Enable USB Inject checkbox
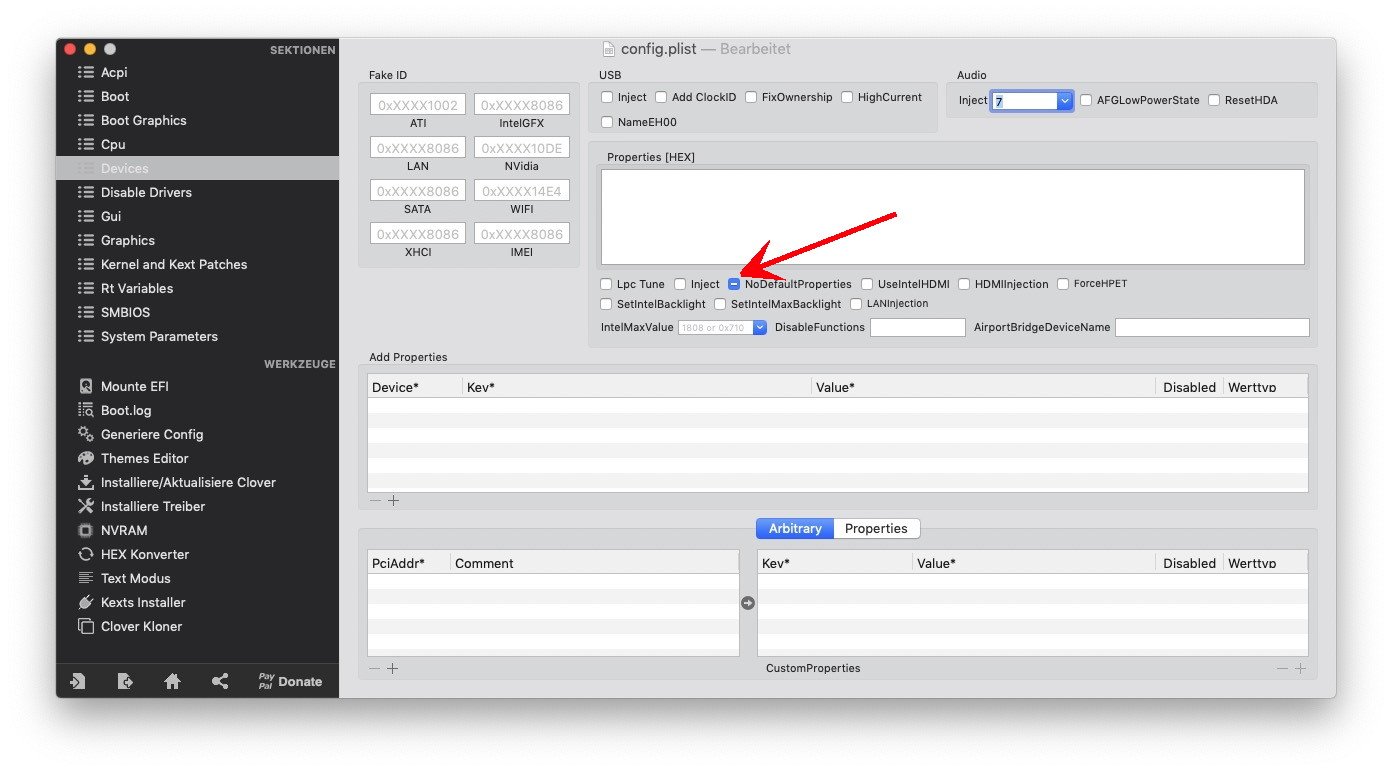Viewport: 1392px width, 772px height. [x=607, y=97]
